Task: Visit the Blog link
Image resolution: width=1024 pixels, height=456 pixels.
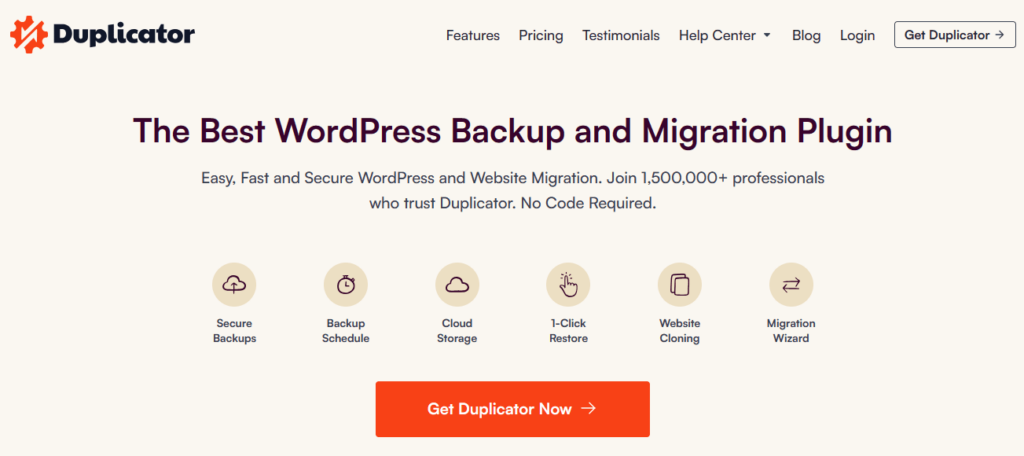Action: [x=806, y=35]
